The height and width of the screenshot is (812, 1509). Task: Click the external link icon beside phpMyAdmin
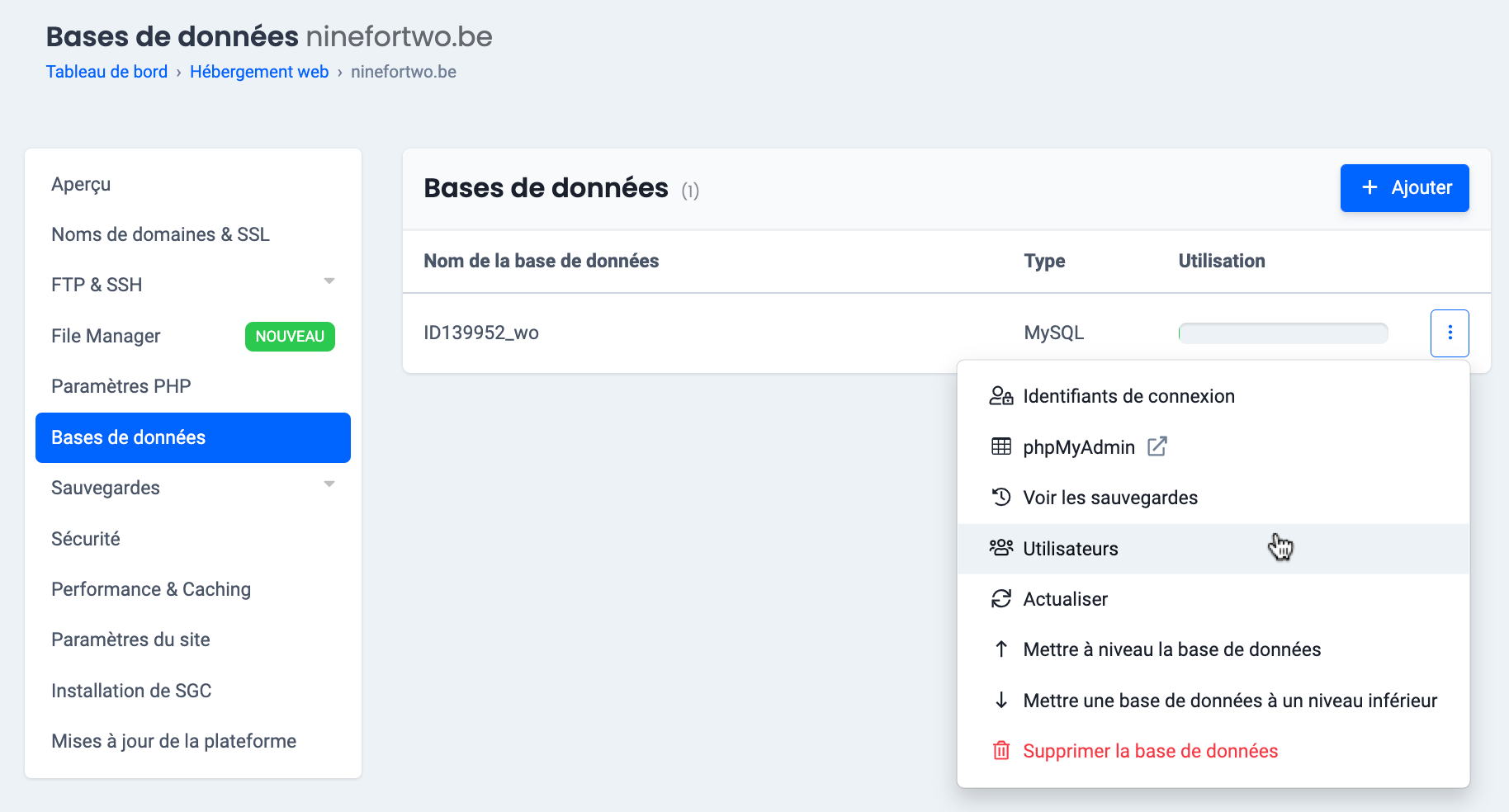point(1157,446)
